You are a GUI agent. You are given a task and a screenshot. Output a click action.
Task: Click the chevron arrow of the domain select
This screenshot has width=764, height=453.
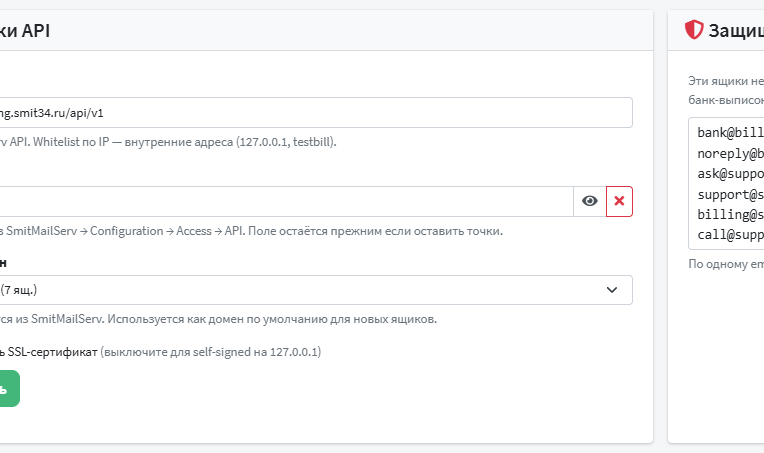tap(612, 290)
